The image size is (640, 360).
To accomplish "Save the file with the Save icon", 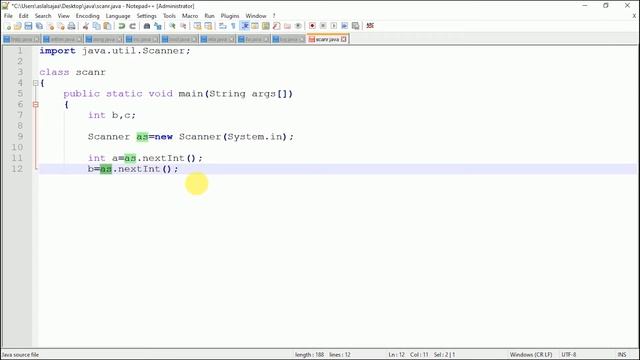I will [x=28, y=26].
